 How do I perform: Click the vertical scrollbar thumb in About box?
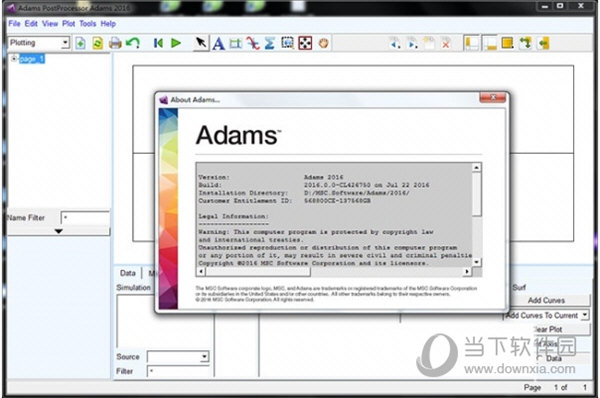tap(476, 194)
